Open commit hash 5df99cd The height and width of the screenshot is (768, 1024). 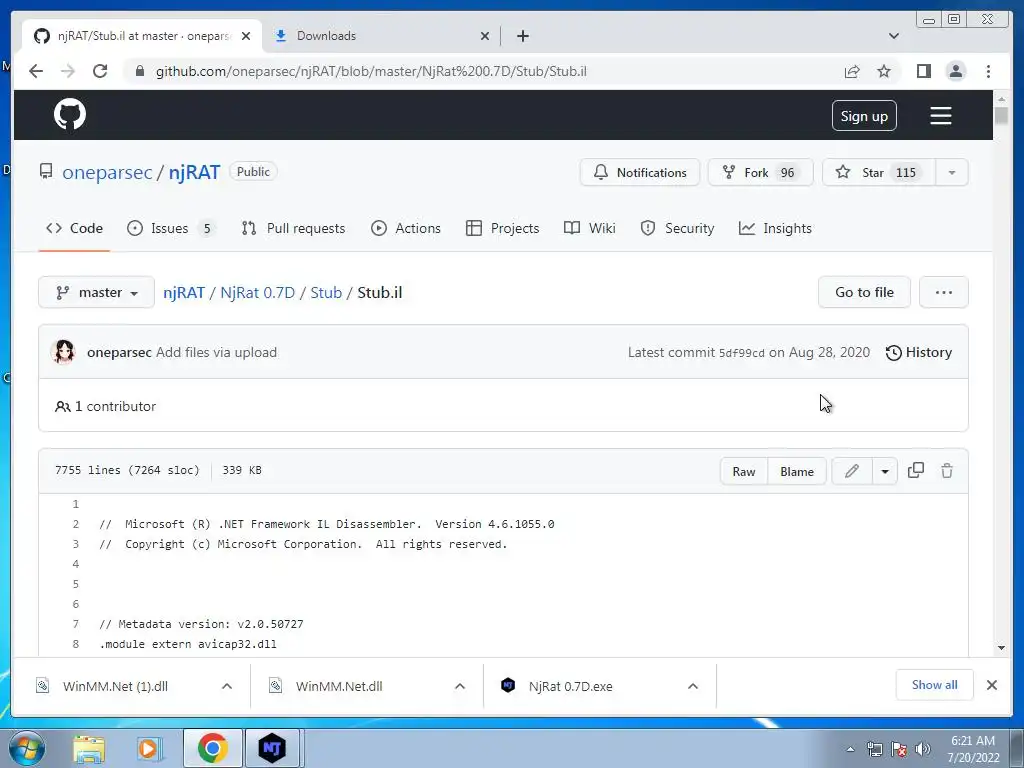pyautogui.click(x=741, y=353)
